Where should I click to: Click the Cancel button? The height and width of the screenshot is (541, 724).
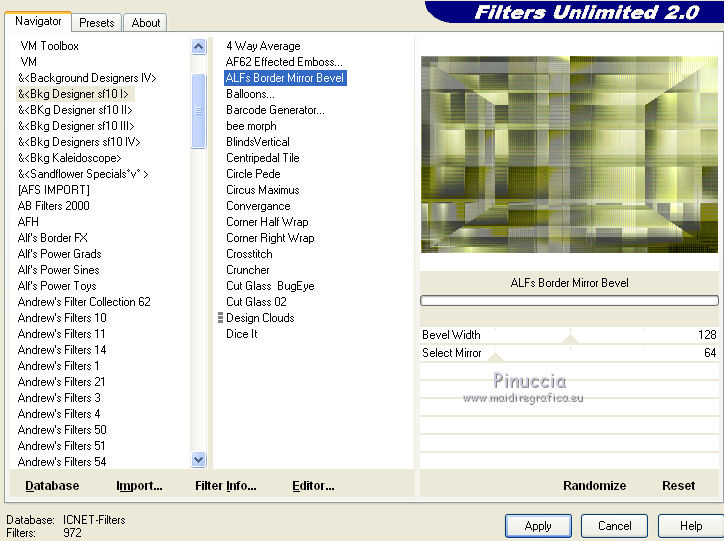pos(614,526)
